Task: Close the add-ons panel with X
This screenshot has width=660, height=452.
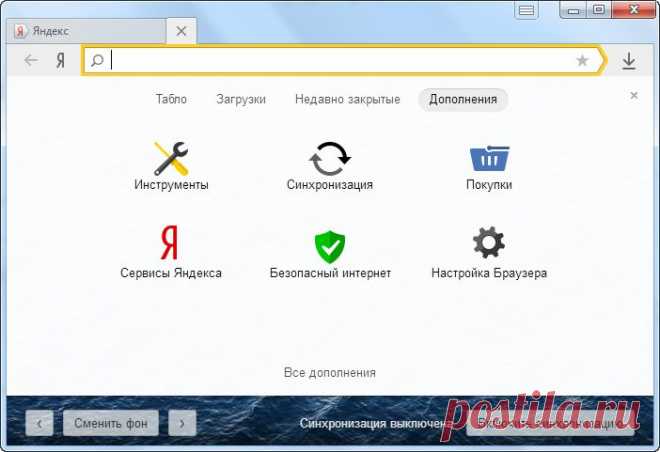Action: point(634,96)
